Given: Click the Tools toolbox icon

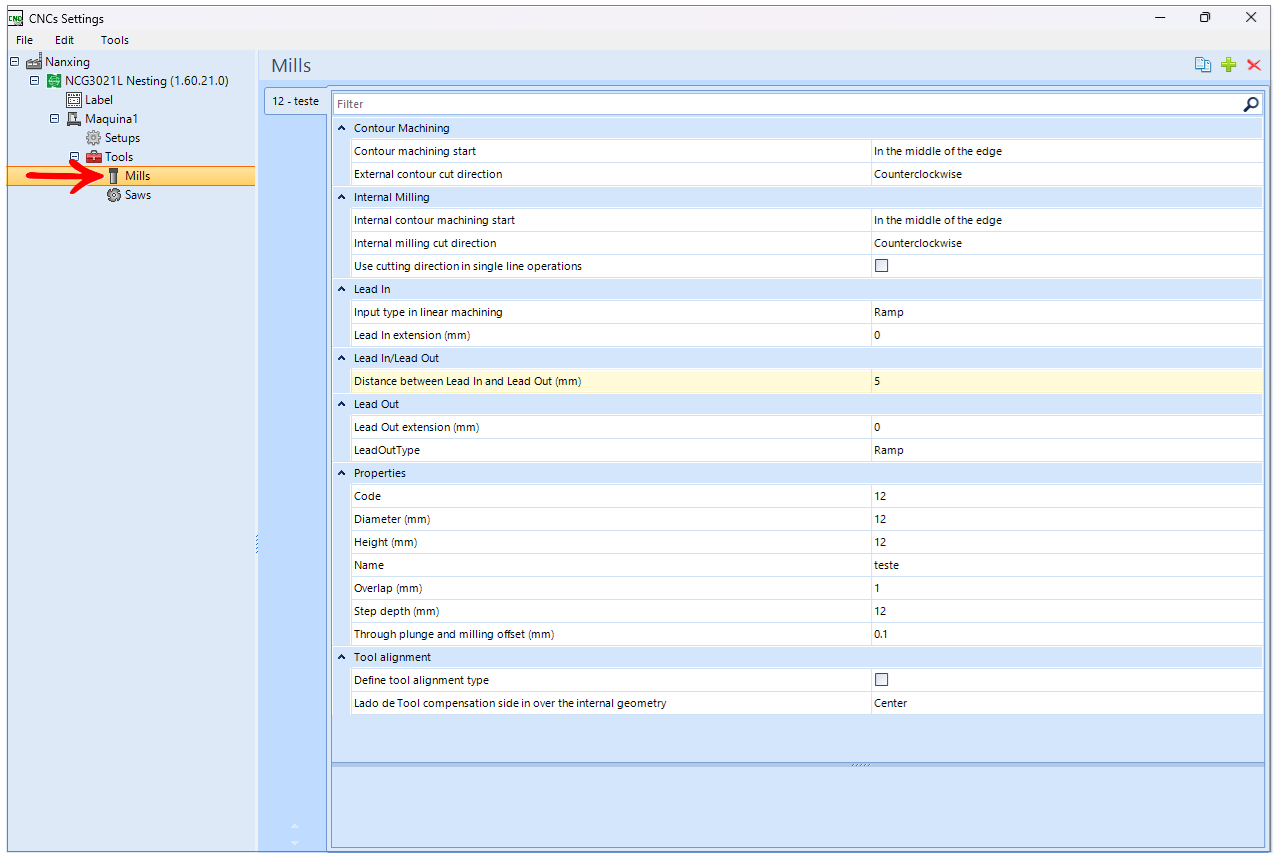Looking at the screenshot, I should [x=94, y=157].
